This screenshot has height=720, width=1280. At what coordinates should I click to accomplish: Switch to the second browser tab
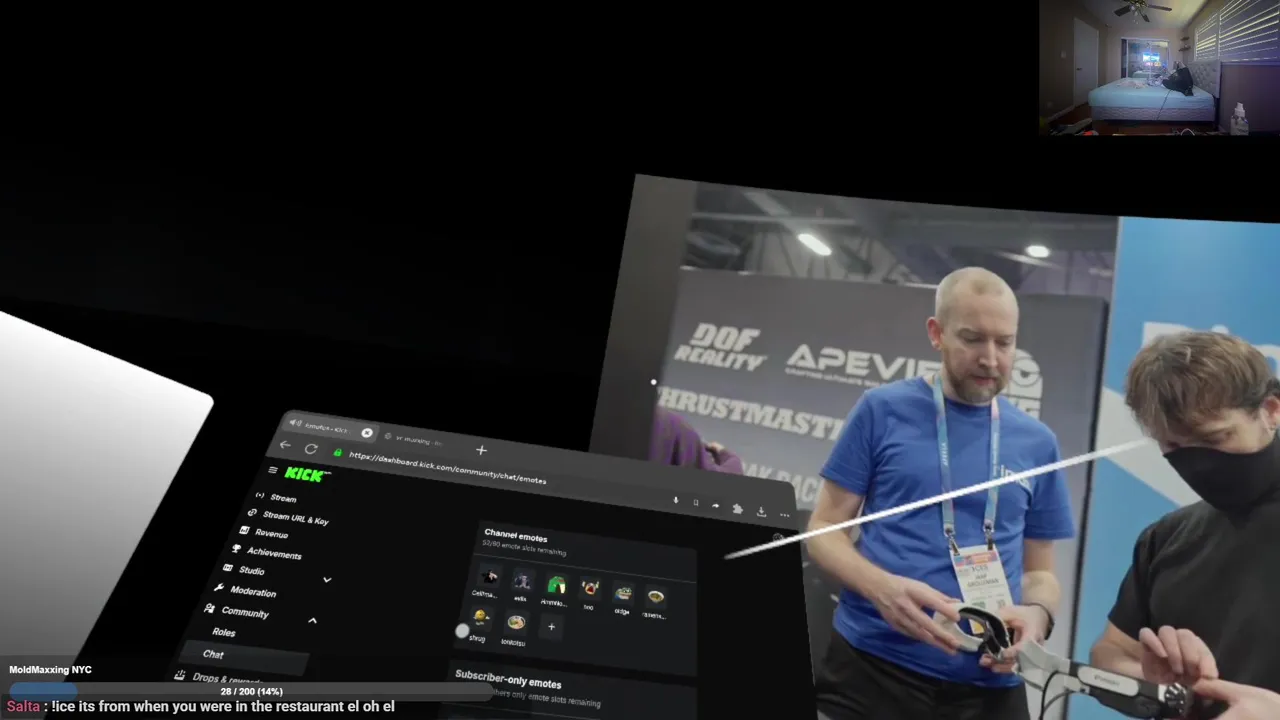[418, 440]
